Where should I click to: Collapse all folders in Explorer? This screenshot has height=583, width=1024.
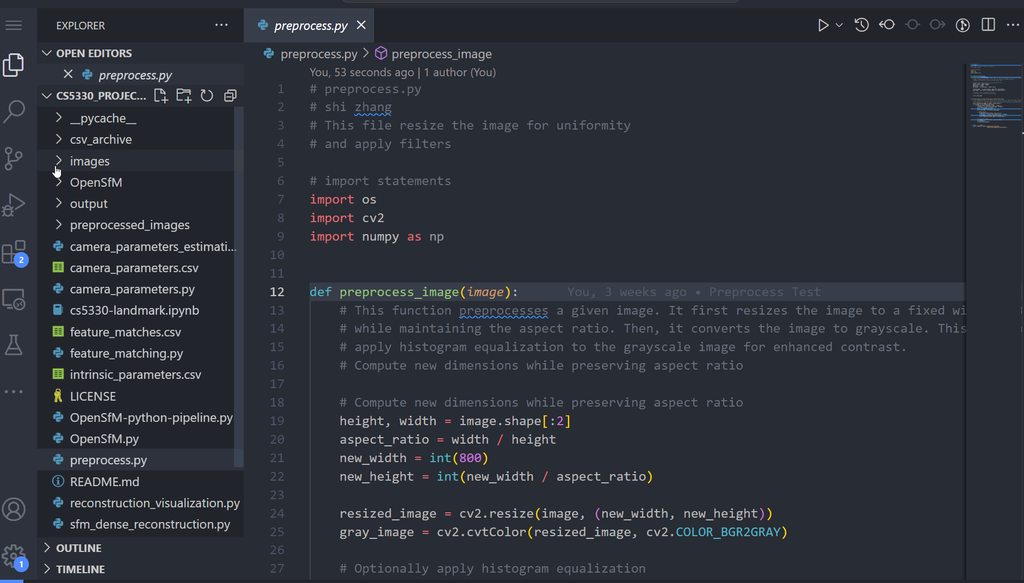click(230, 96)
